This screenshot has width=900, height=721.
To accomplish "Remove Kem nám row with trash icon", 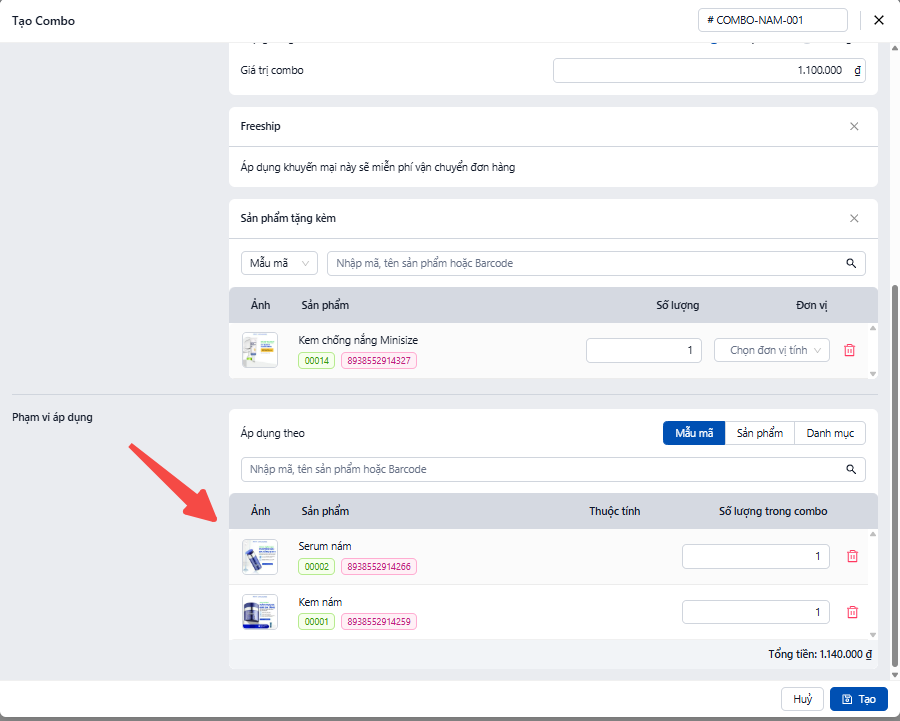I will (852, 612).
